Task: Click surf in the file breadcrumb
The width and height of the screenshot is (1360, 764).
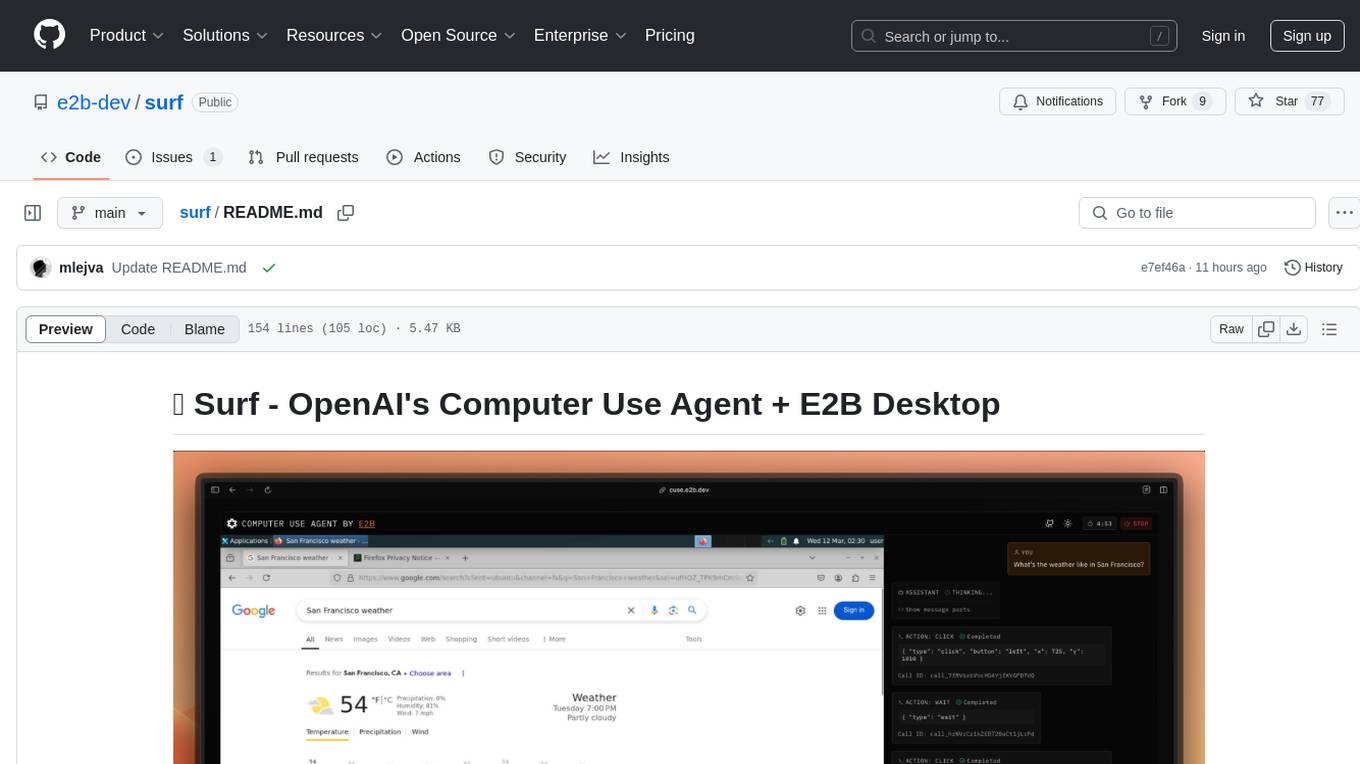Action: pos(195,212)
